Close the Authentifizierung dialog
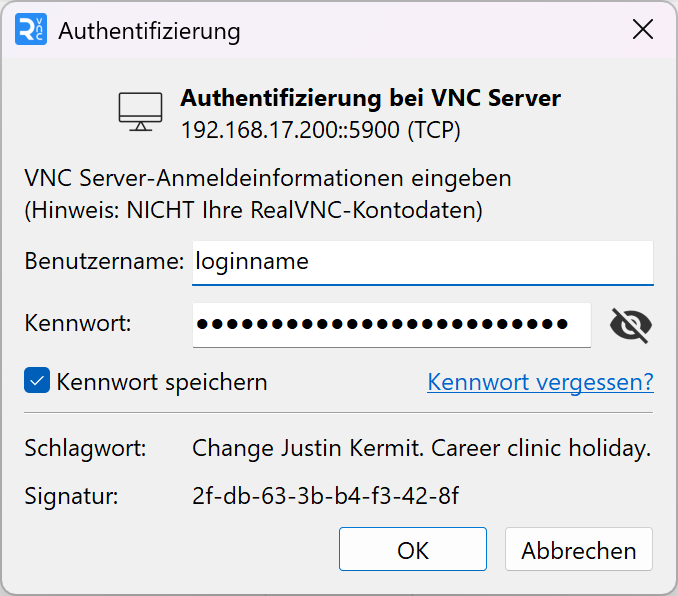Screen dimensions: 678x596 point(643,30)
